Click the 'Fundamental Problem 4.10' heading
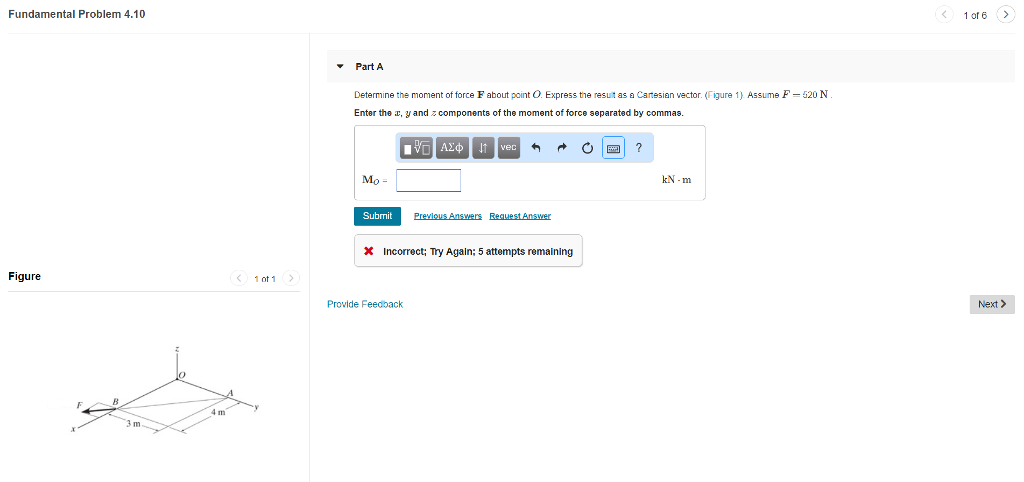 coord(76,14)
